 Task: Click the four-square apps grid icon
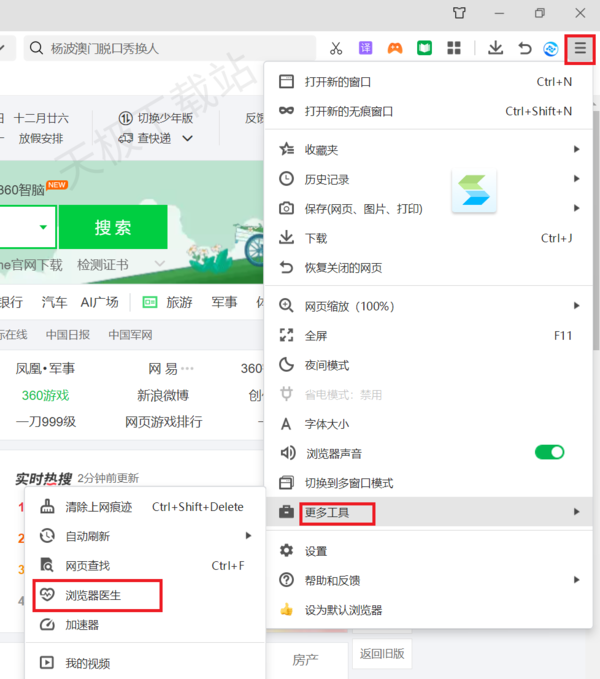click(453, 48)
